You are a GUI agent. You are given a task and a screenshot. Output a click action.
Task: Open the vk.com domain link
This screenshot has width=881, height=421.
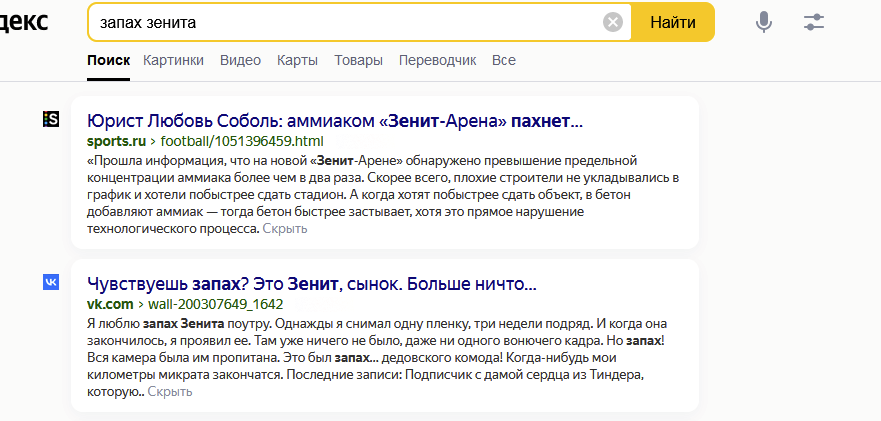pyautogui.click(x=110, y=304)
